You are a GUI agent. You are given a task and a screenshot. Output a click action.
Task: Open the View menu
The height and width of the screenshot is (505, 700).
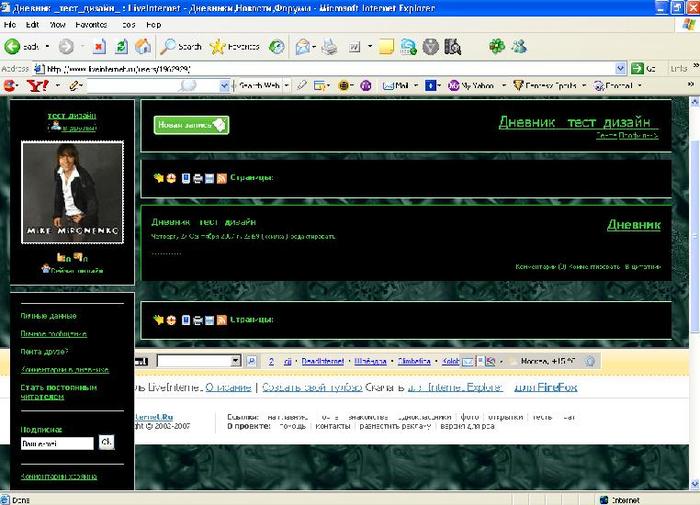click(x=57, y=25)
